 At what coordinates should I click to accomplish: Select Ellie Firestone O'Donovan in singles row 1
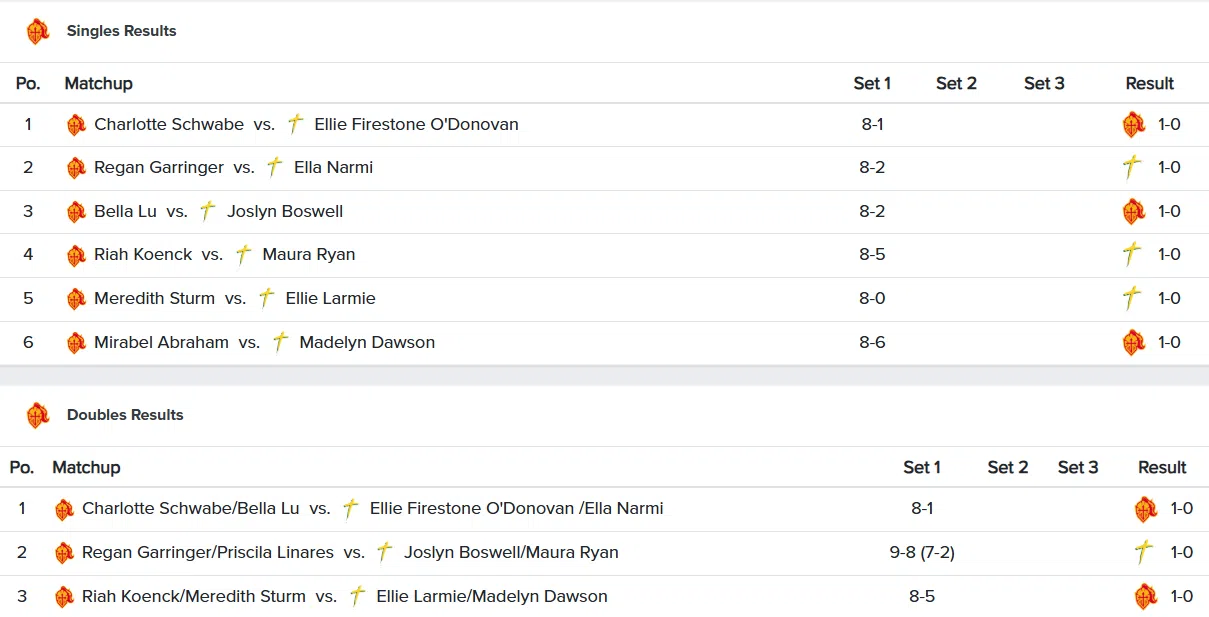416,125
